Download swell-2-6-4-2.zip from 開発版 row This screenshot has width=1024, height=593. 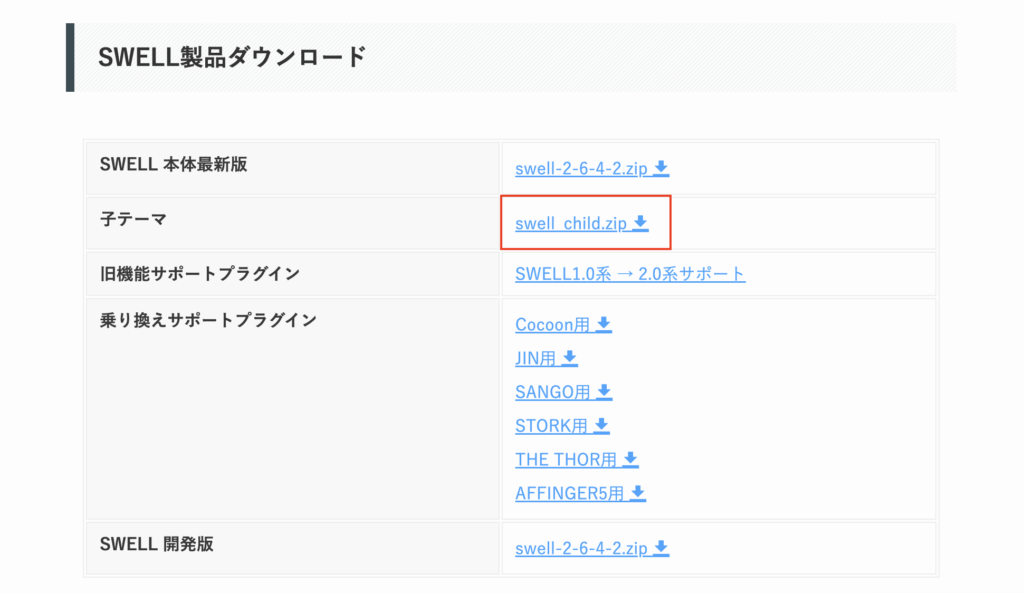click(582, 548)
